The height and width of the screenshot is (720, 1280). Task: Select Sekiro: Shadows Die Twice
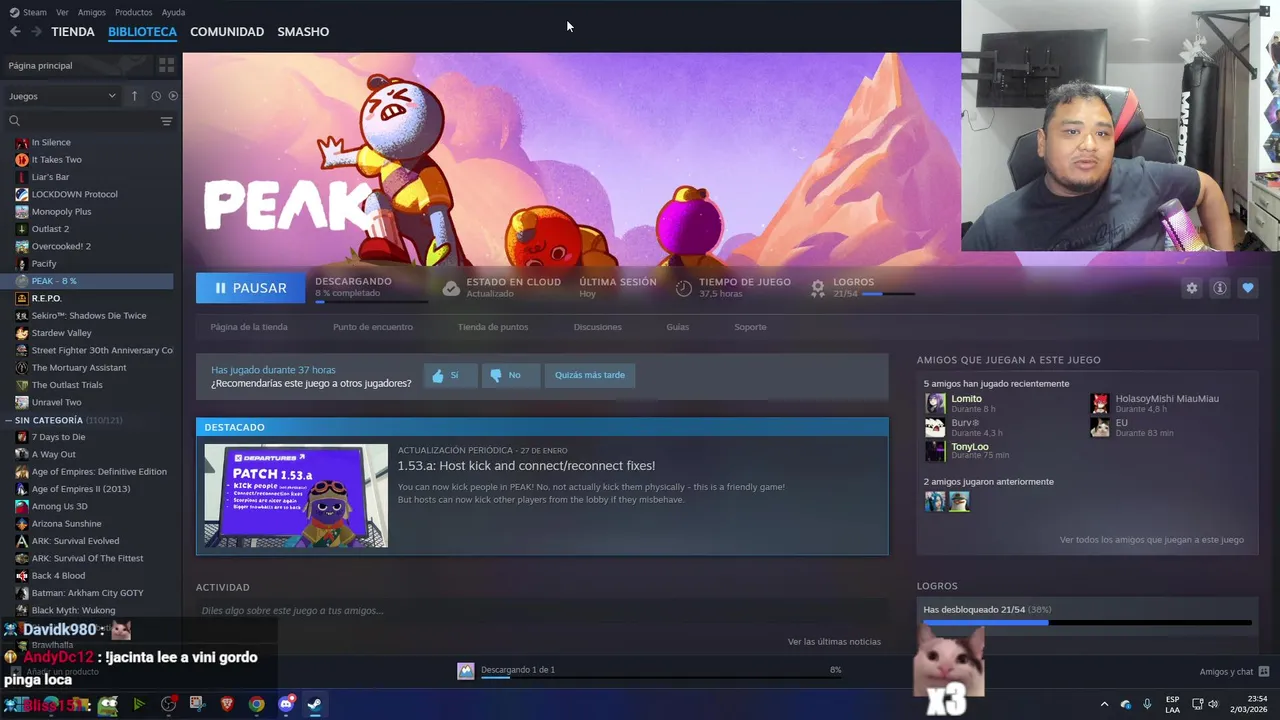[x=90, y=316]
